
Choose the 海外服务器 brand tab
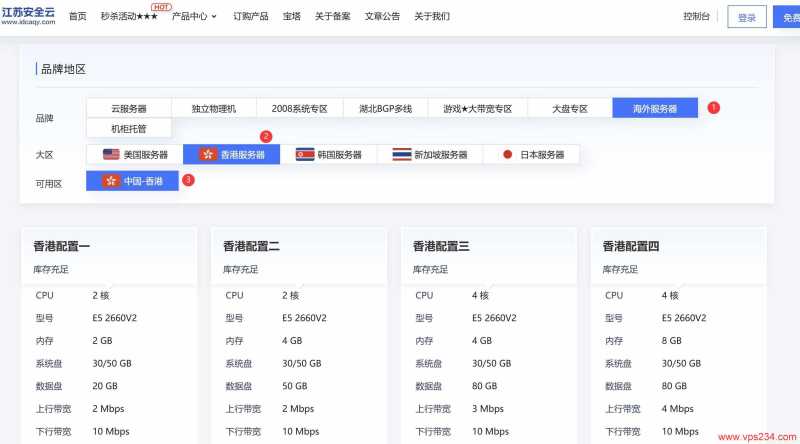coord(655,108)
